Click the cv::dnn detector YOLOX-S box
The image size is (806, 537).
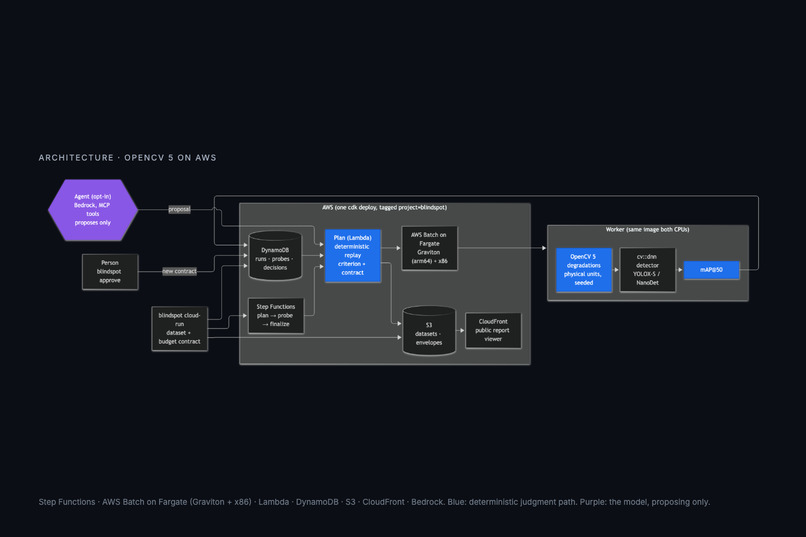coord(647,270)
